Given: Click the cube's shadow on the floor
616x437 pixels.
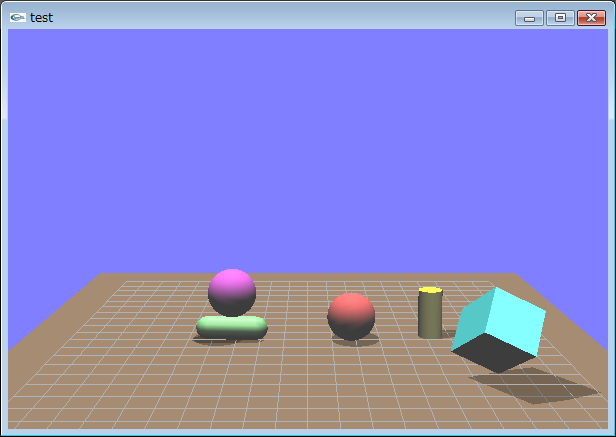Looking at the screenshot, I should (x=536, y=386).
